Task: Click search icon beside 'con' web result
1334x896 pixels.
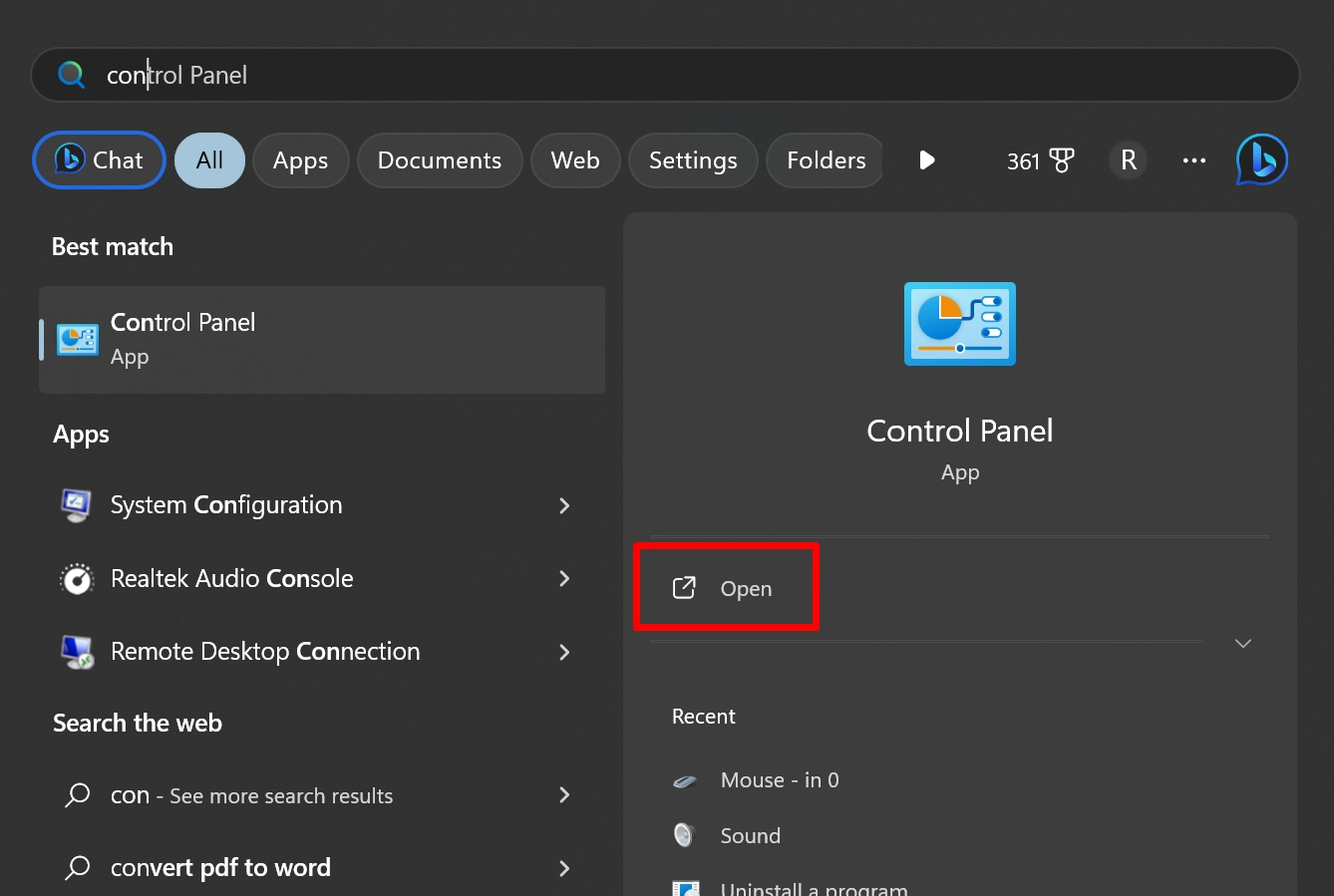Action: [x=77, y=795]
